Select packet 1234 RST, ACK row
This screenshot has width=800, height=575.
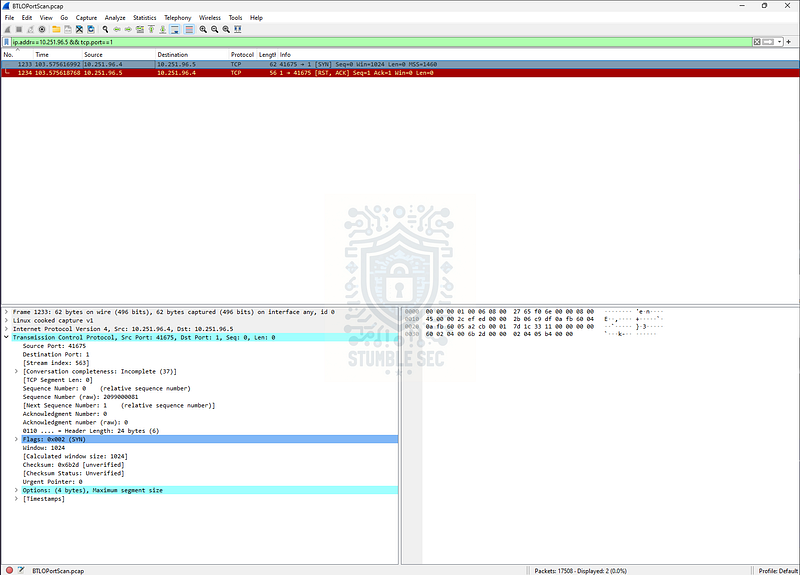click(x=400, y=73)
